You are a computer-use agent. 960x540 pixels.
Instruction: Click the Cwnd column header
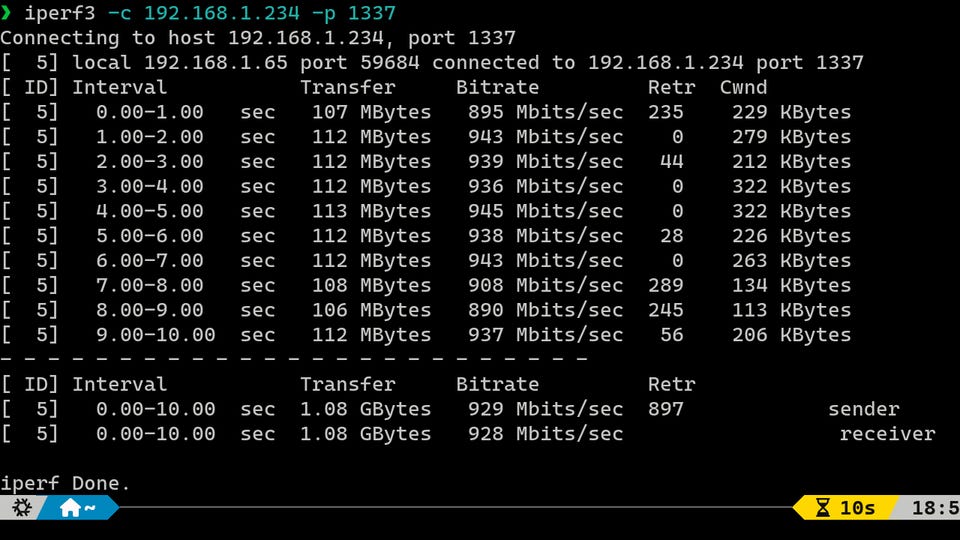[x=743, y=87]
